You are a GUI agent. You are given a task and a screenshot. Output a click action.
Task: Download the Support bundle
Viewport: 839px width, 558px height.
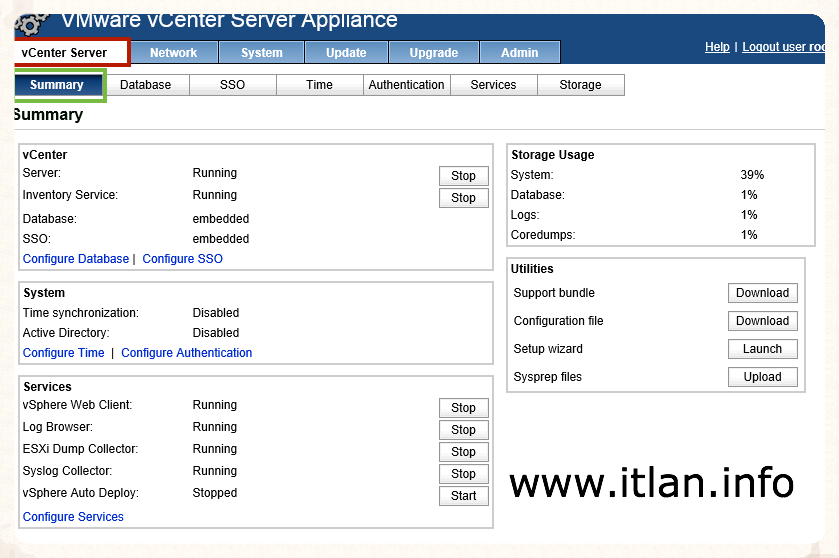click(x=762, y=293)
